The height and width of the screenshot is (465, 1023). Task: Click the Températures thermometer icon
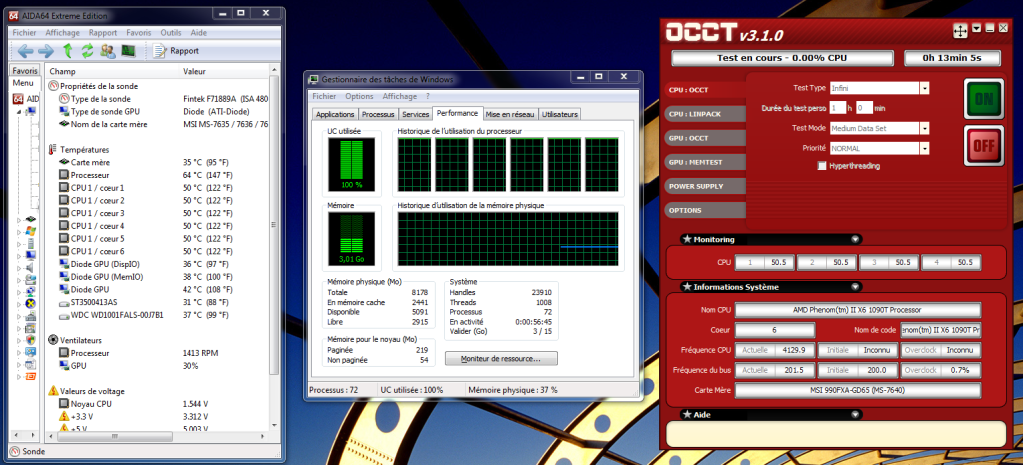[53, 149]
